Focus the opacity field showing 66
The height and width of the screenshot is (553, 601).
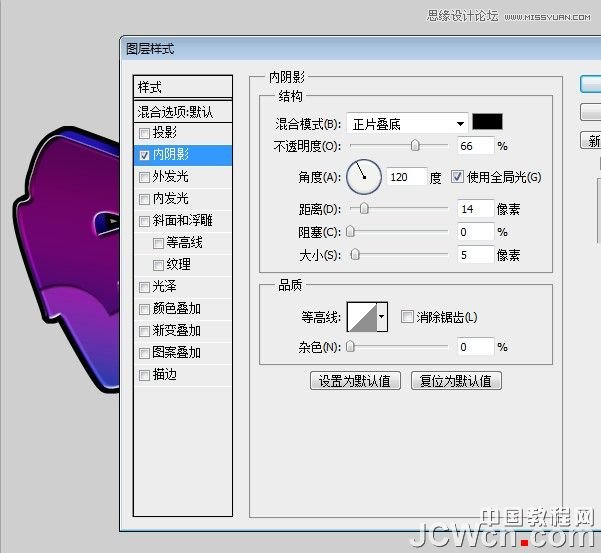[x=476, y=146]
